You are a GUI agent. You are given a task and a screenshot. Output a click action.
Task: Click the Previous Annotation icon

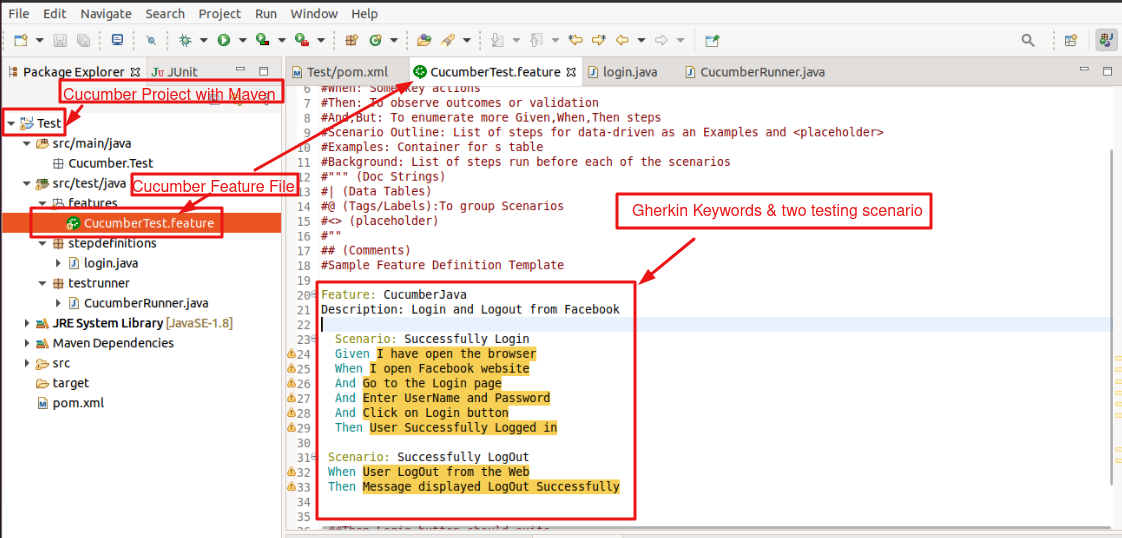[537, 41]
